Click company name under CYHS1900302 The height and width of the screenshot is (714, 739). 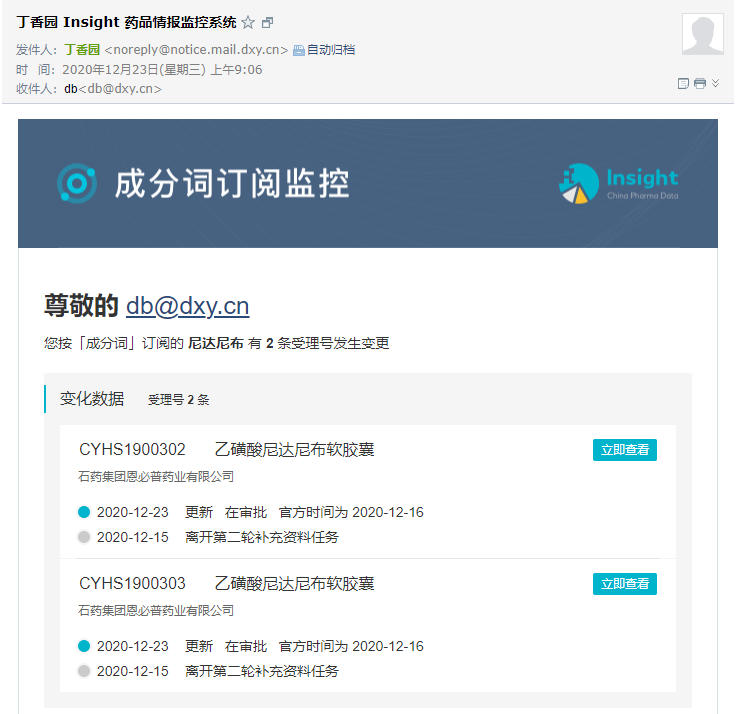[x=156, y=476]
